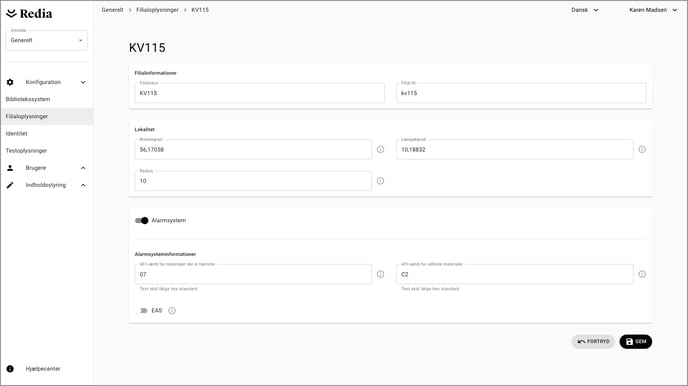Click the Hjælpecenter help icon

(x=10, y=369)
